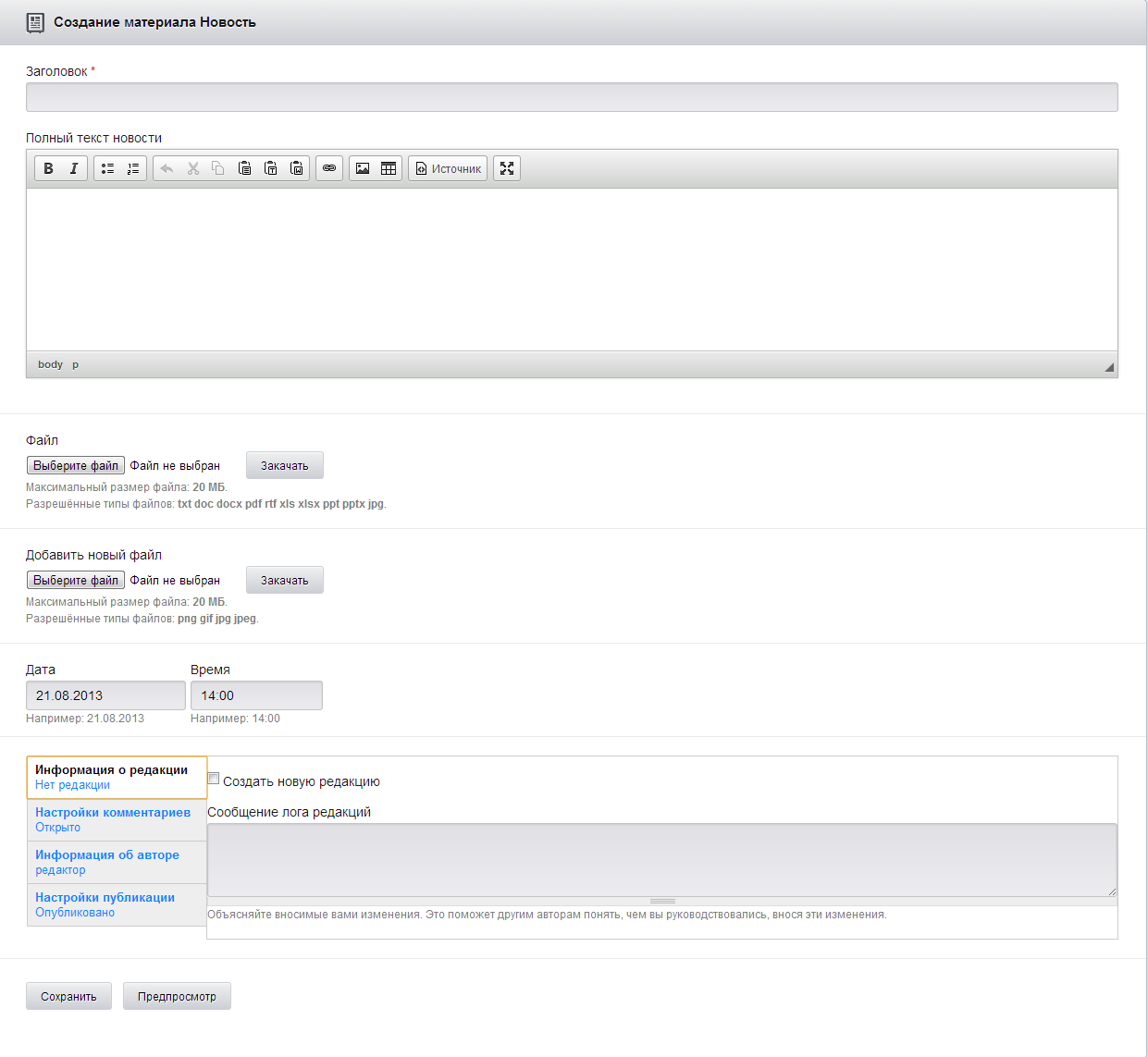This screenshot has height=1057, width=1148.
Task: Toggle italic formatting in editor toolbar
Action: 74,168
